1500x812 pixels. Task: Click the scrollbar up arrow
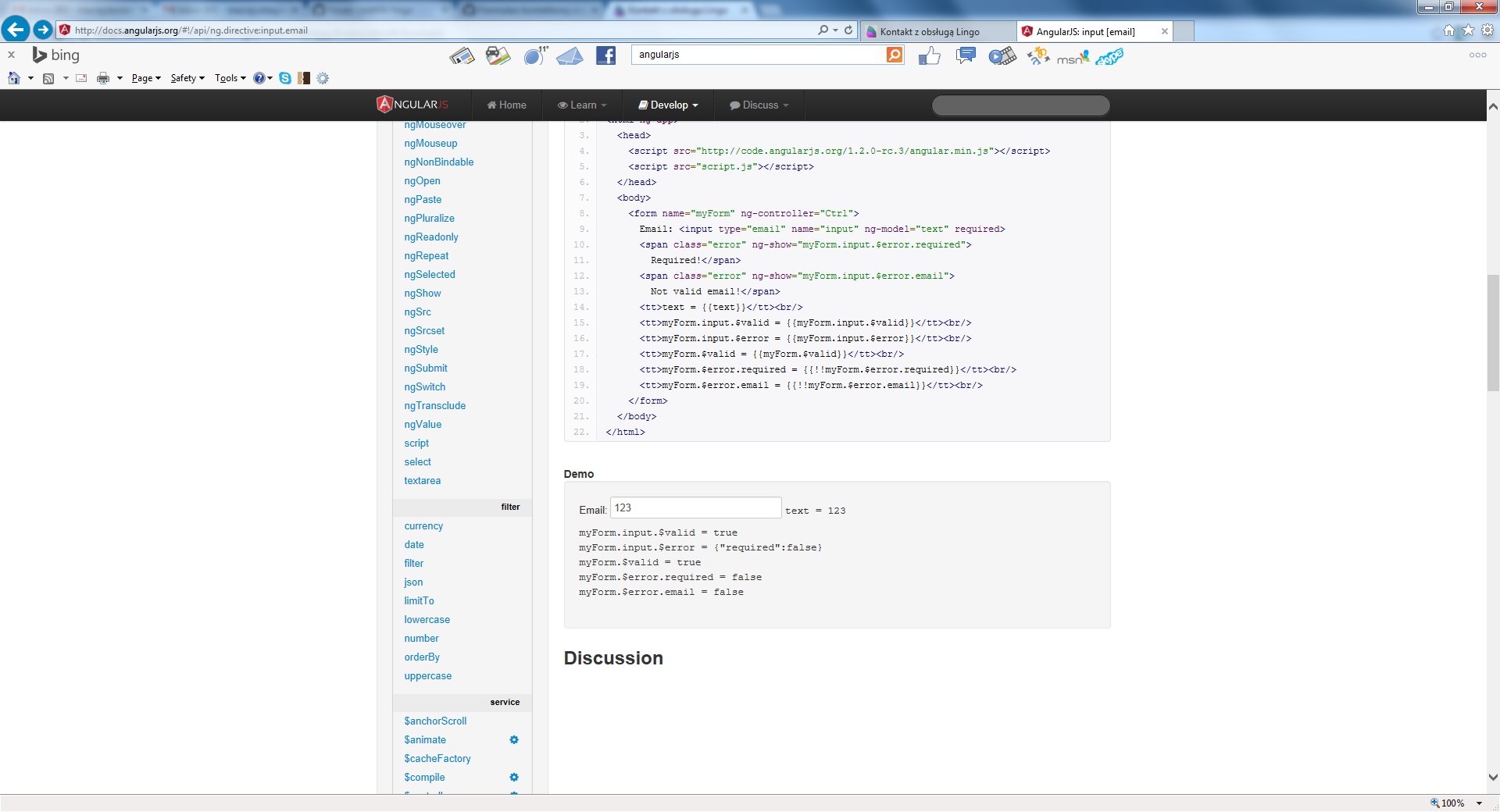(x=1493, y=106)
